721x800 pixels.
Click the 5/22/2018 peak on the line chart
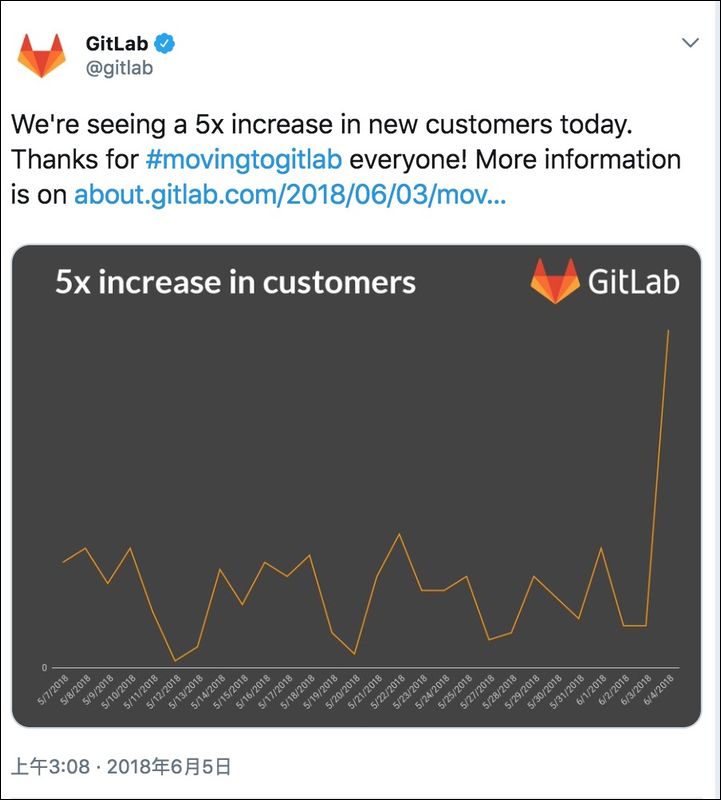tap(399, 534)
